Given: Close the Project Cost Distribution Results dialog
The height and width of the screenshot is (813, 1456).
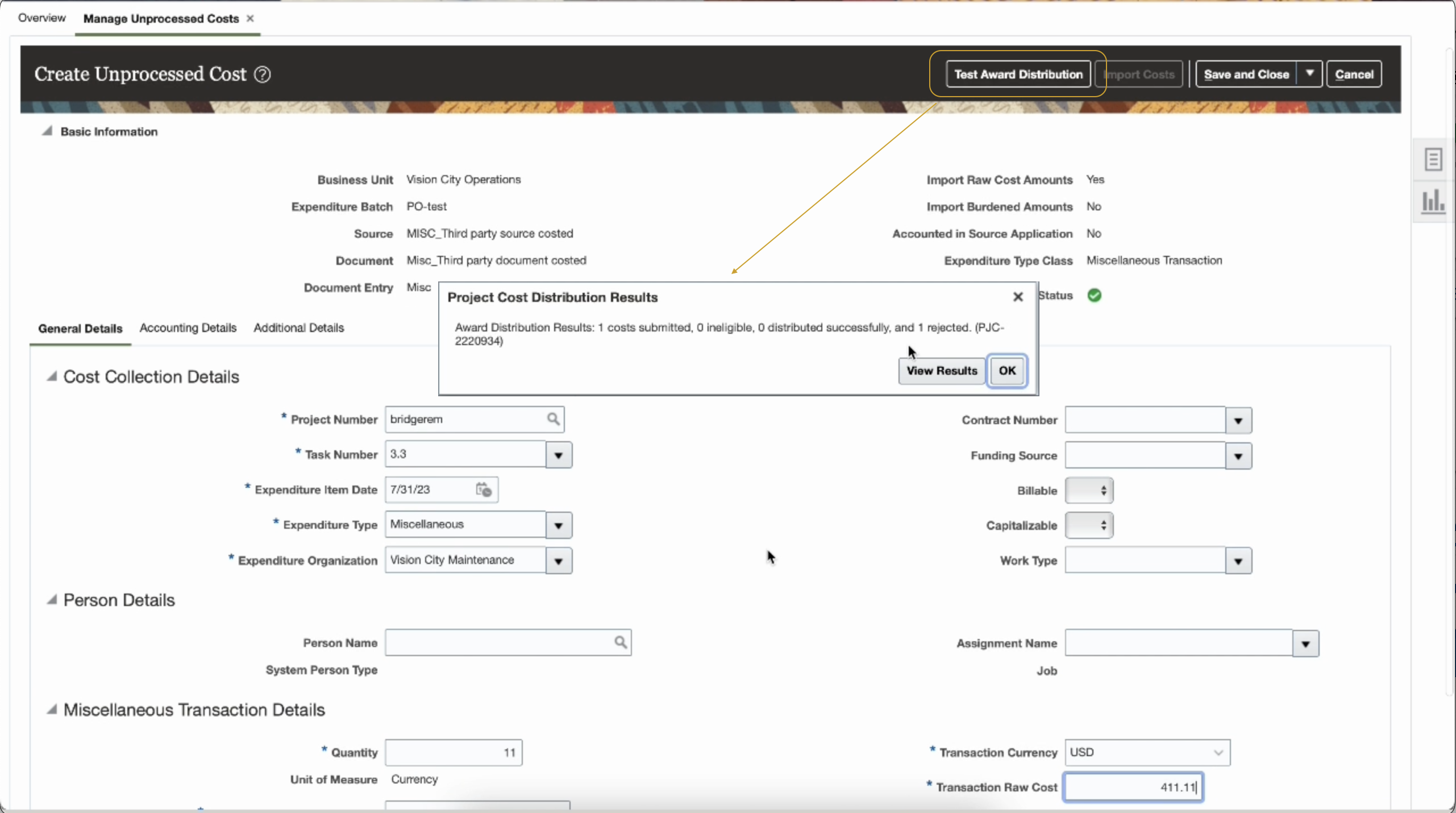Looking at the screenshot, I should click(1018, 297).
